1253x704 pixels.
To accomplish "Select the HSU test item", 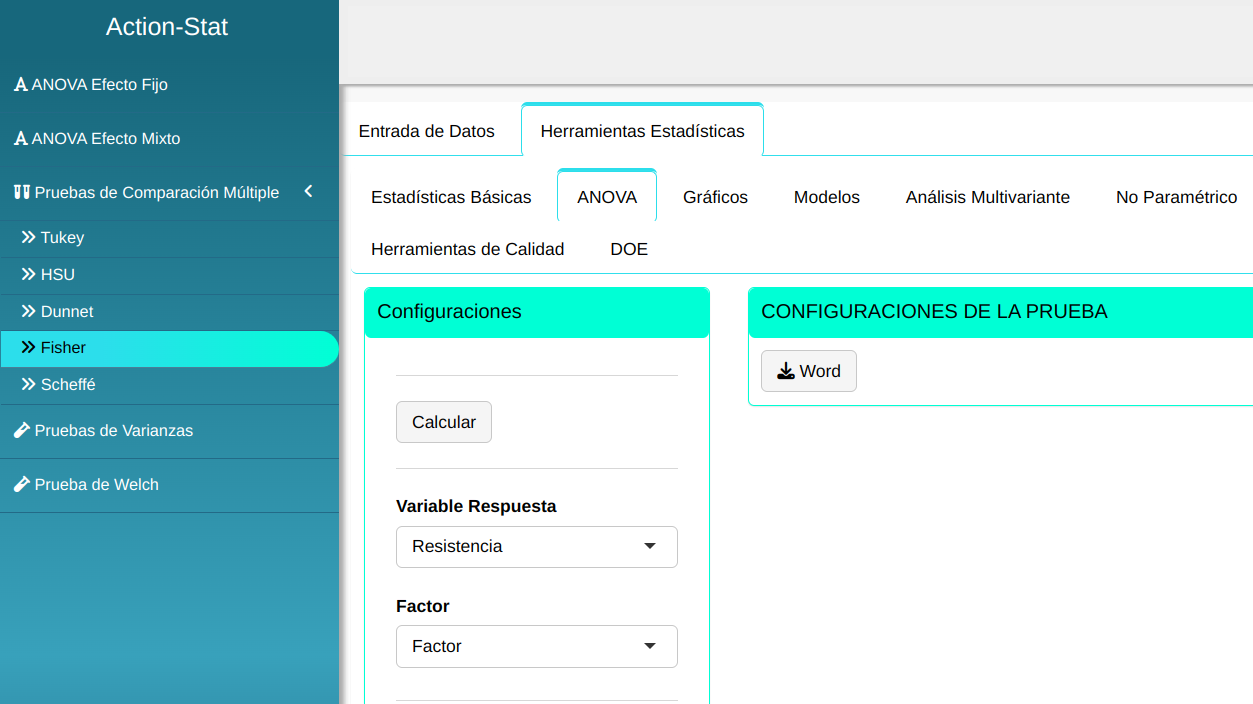I will coord(57,275).
